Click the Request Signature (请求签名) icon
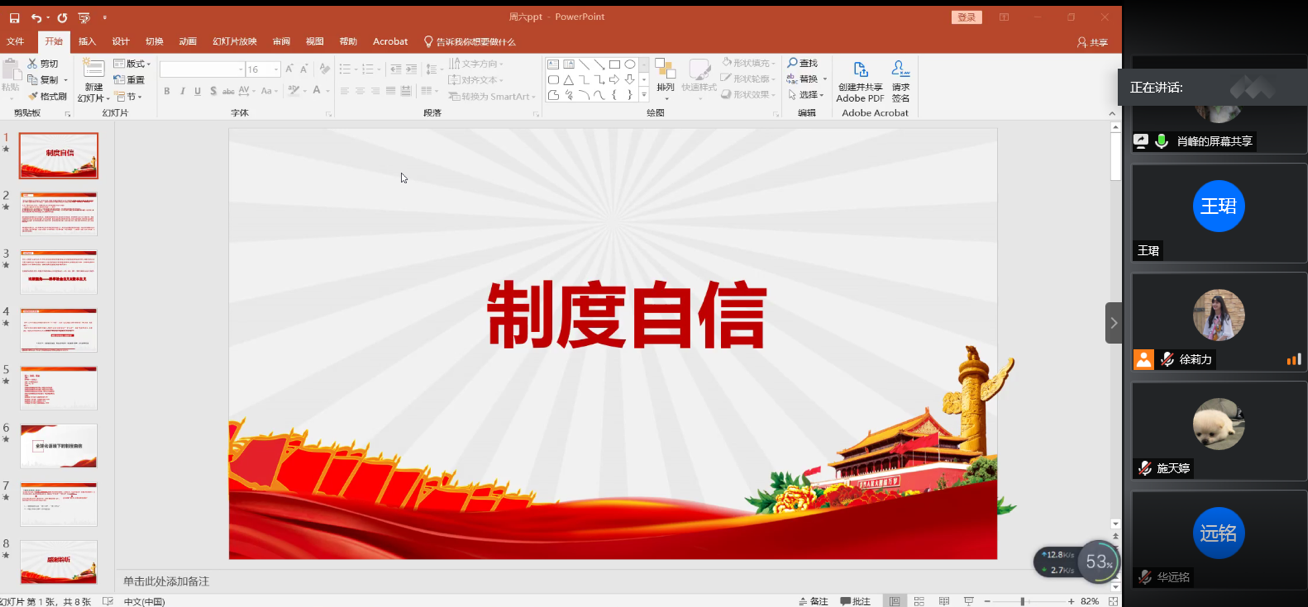Viewport: 1308px width, 607px height. (x=900, y=70)
